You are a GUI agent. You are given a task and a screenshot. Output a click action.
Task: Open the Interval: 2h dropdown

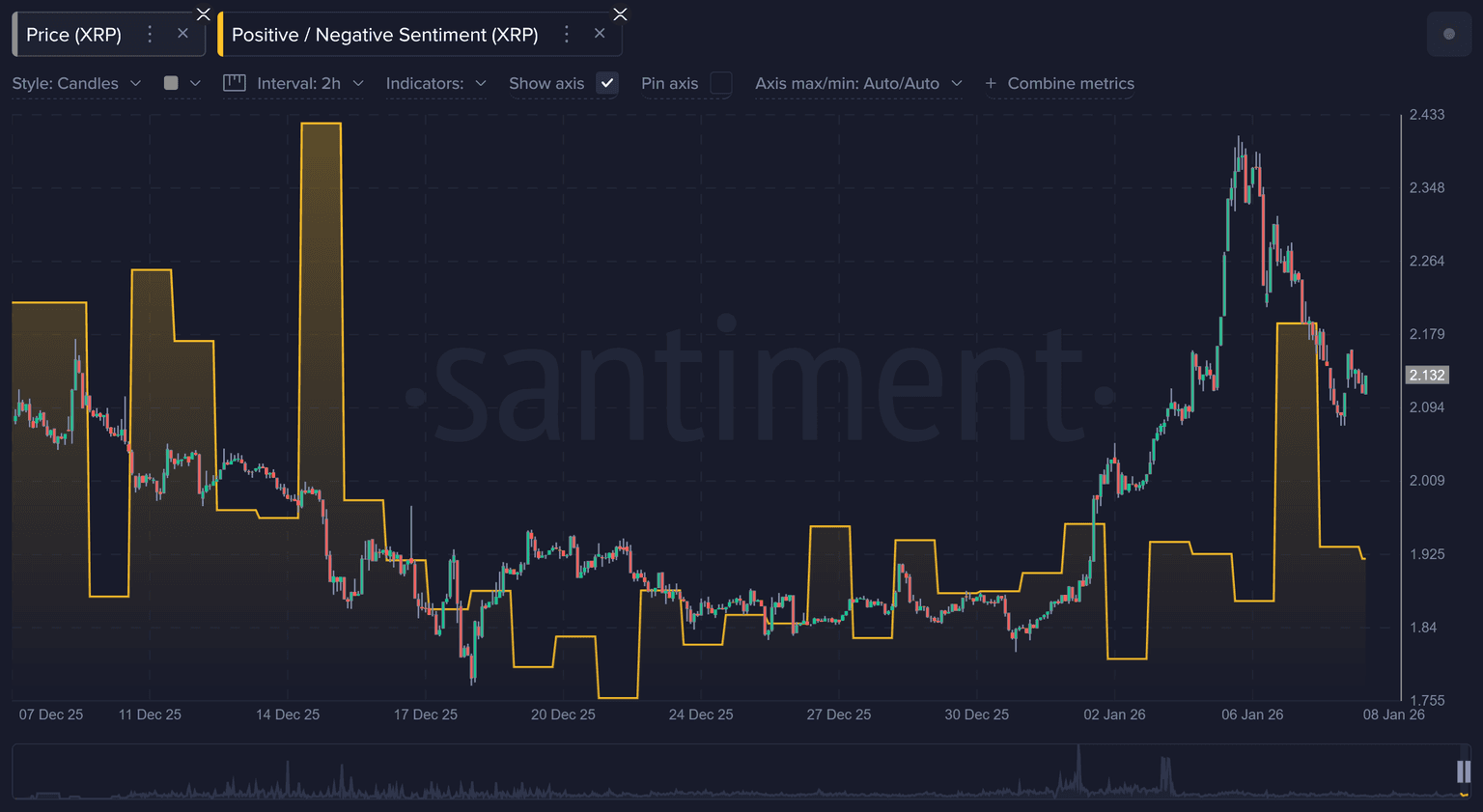click(x=309, y=83)
